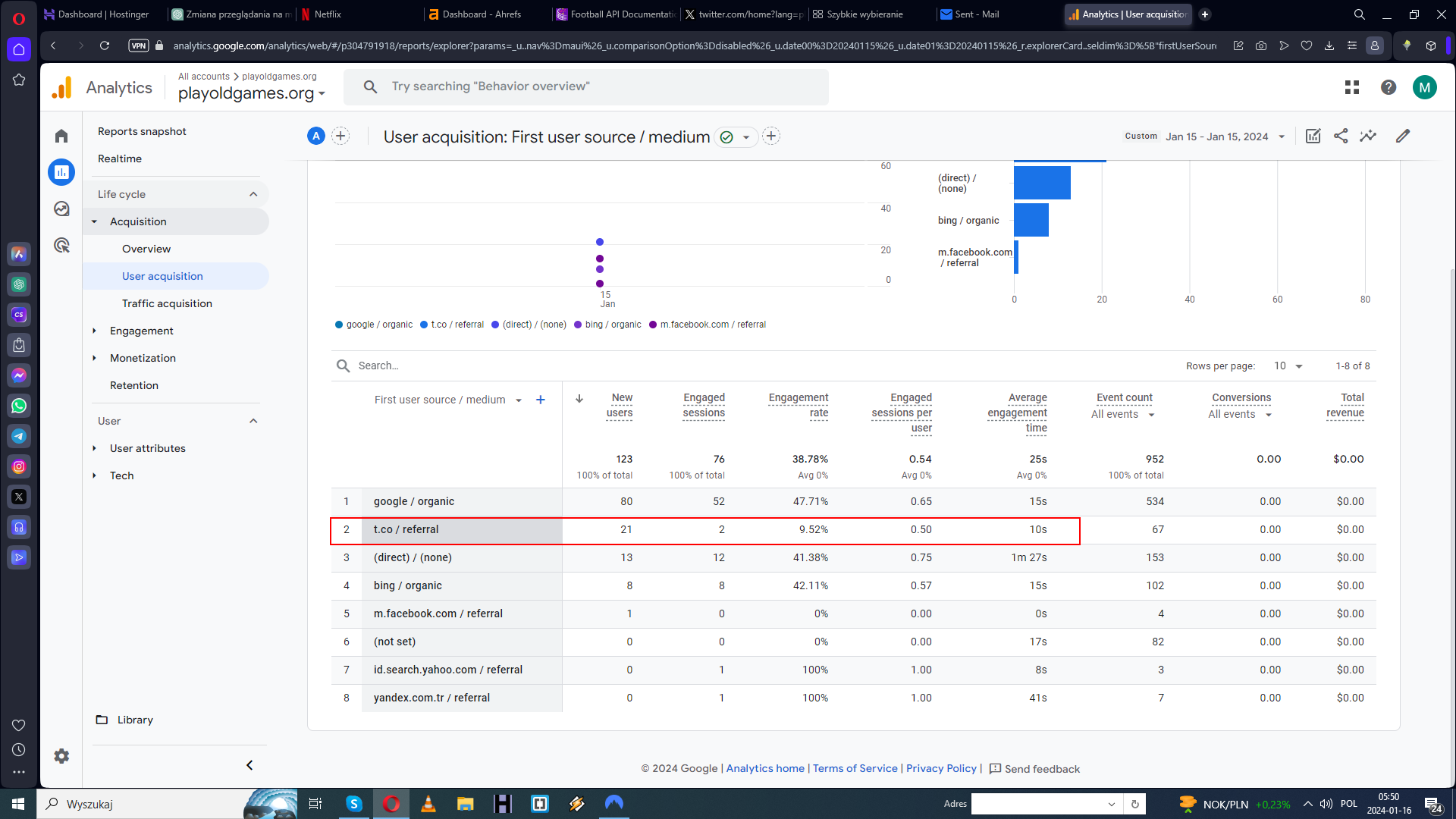Viewport: 1456px width, 819px height.
Task: Add a secondary dimension with blue plus
Action: click(x=541, y=400)
